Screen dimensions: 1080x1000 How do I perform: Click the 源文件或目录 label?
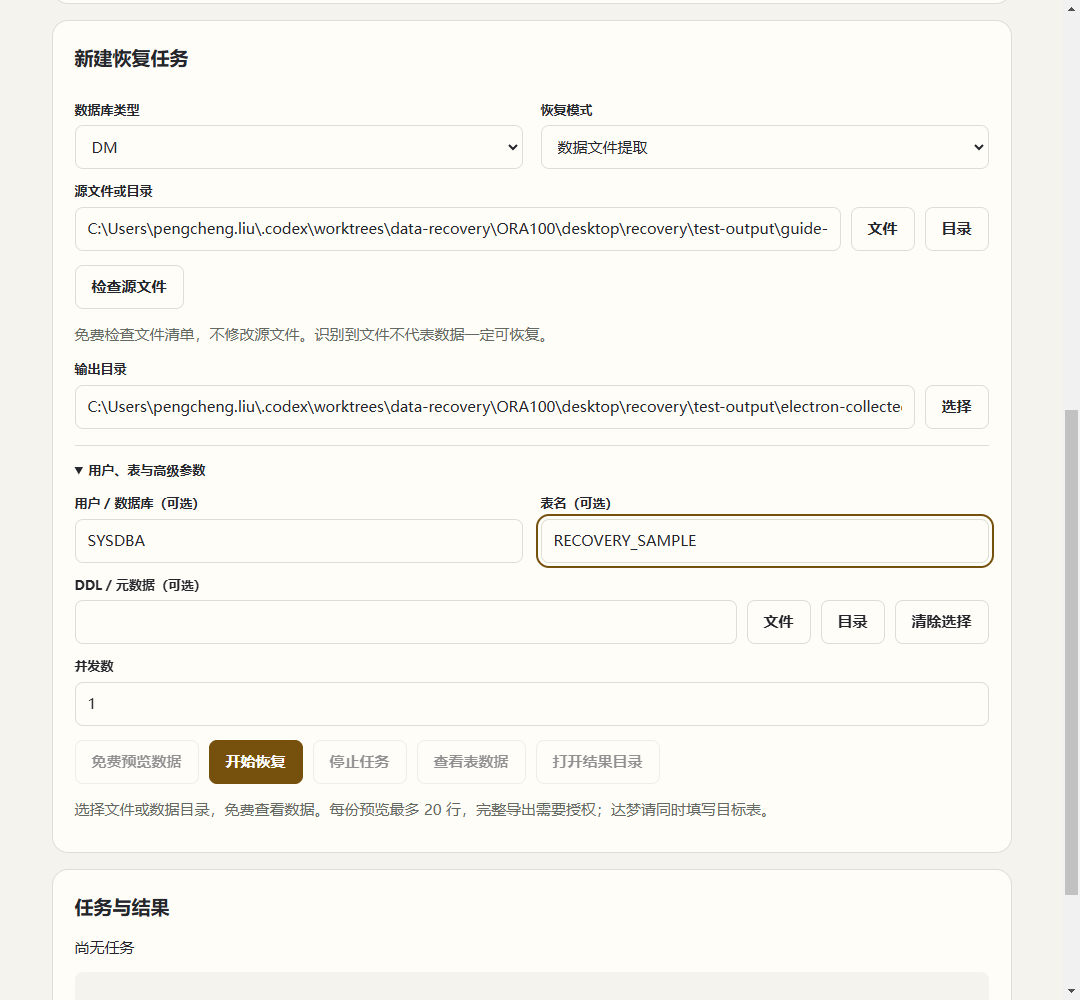tap(114, 191)
